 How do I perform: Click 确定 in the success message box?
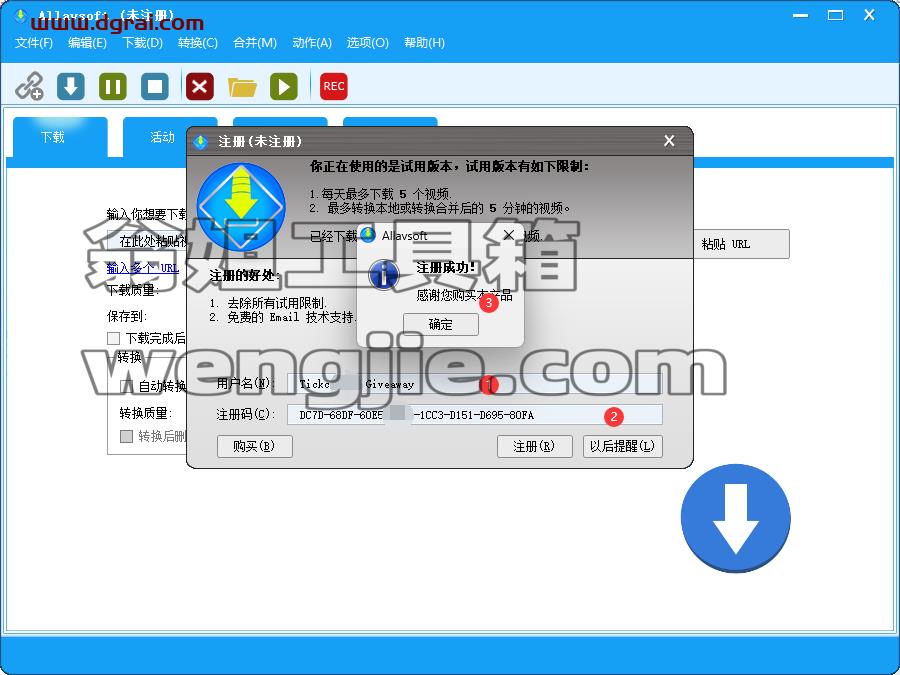pos(441,324)
